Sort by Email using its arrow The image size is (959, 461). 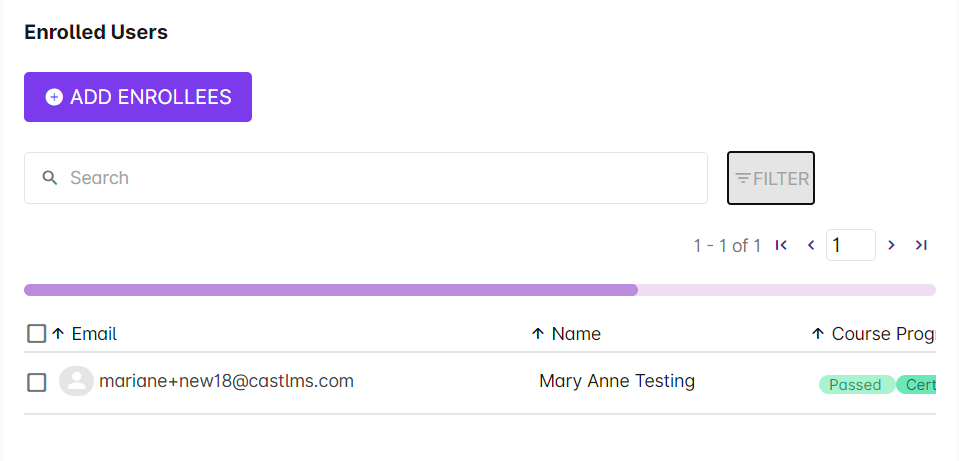click(58, 334)
